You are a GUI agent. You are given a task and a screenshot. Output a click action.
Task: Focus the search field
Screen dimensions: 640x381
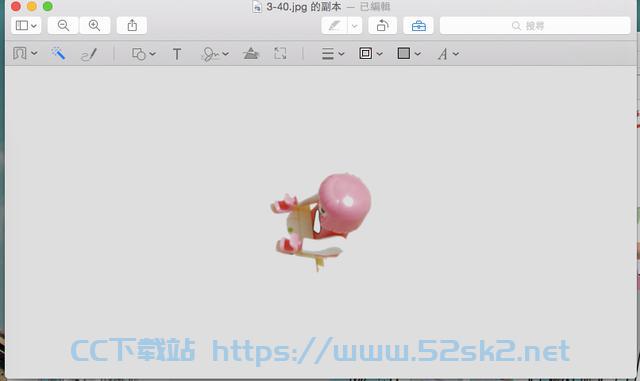(x=535, y=26)
